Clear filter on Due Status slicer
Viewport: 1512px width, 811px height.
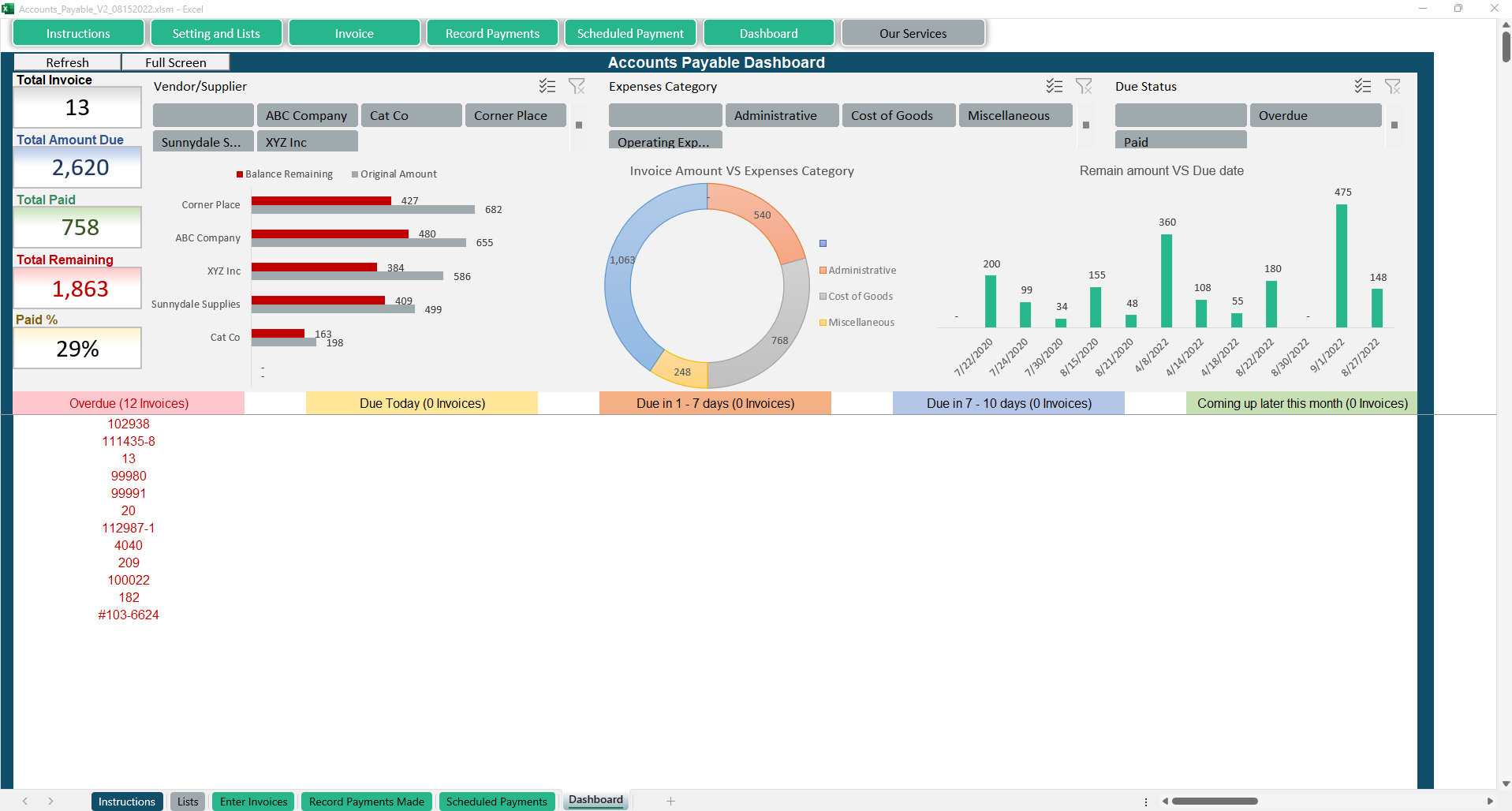point(1392,86)
